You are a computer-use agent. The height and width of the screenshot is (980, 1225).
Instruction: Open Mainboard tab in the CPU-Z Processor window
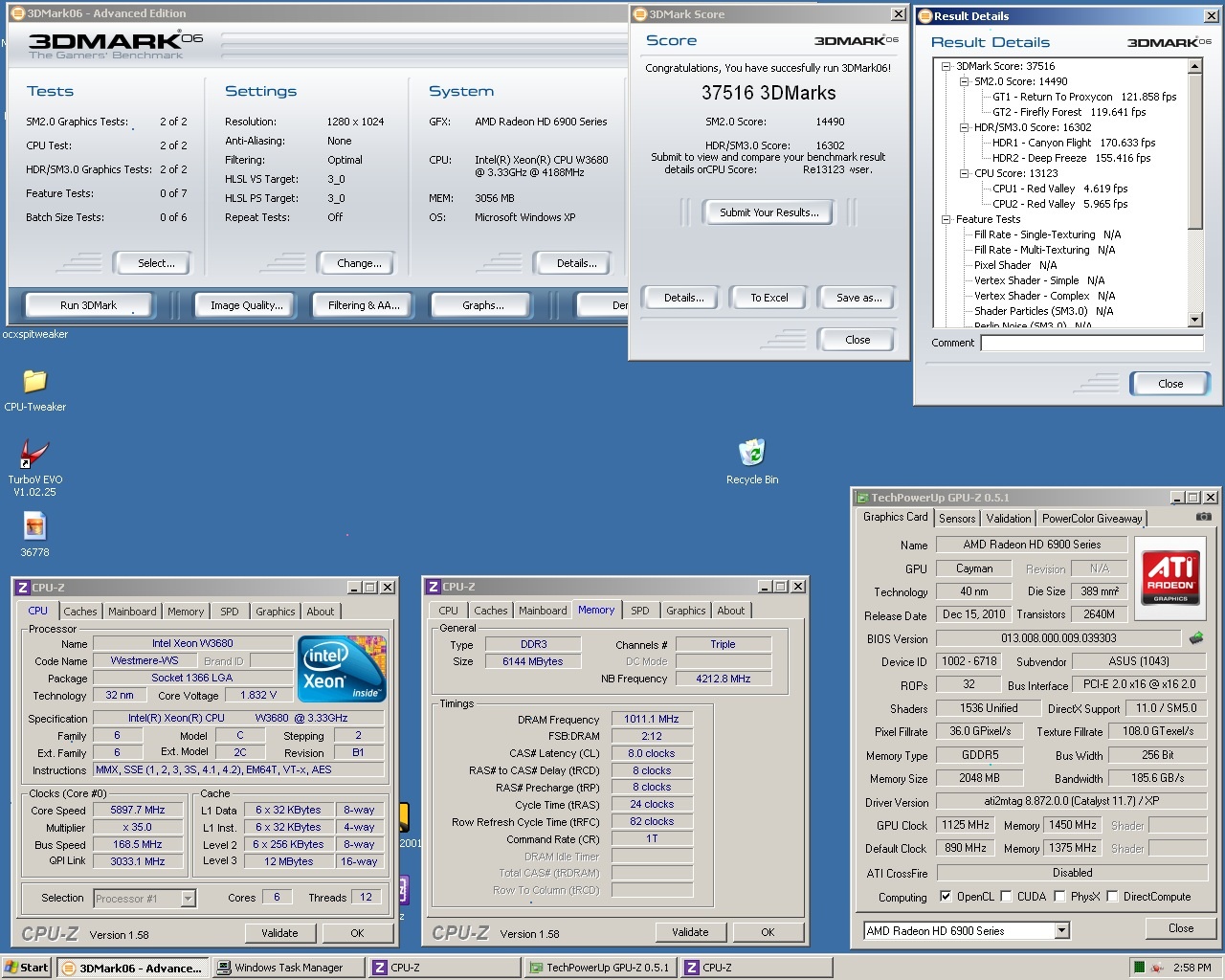click(x=132, y=612)
